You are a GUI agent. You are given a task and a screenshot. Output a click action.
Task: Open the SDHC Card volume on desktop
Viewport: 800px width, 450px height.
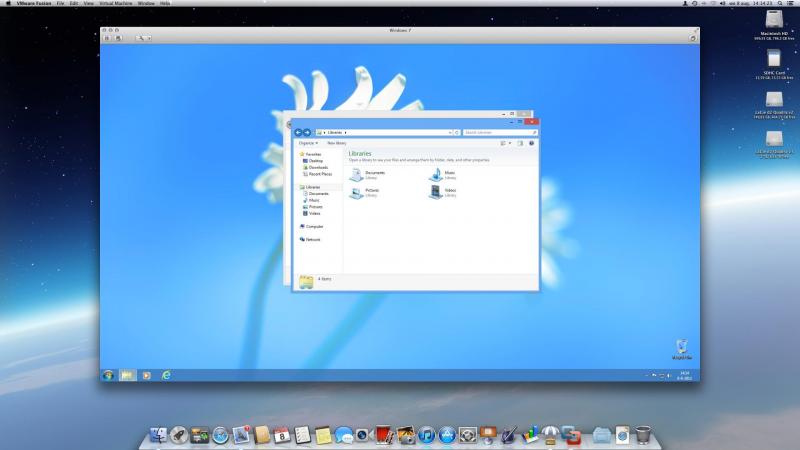[774, 64]
